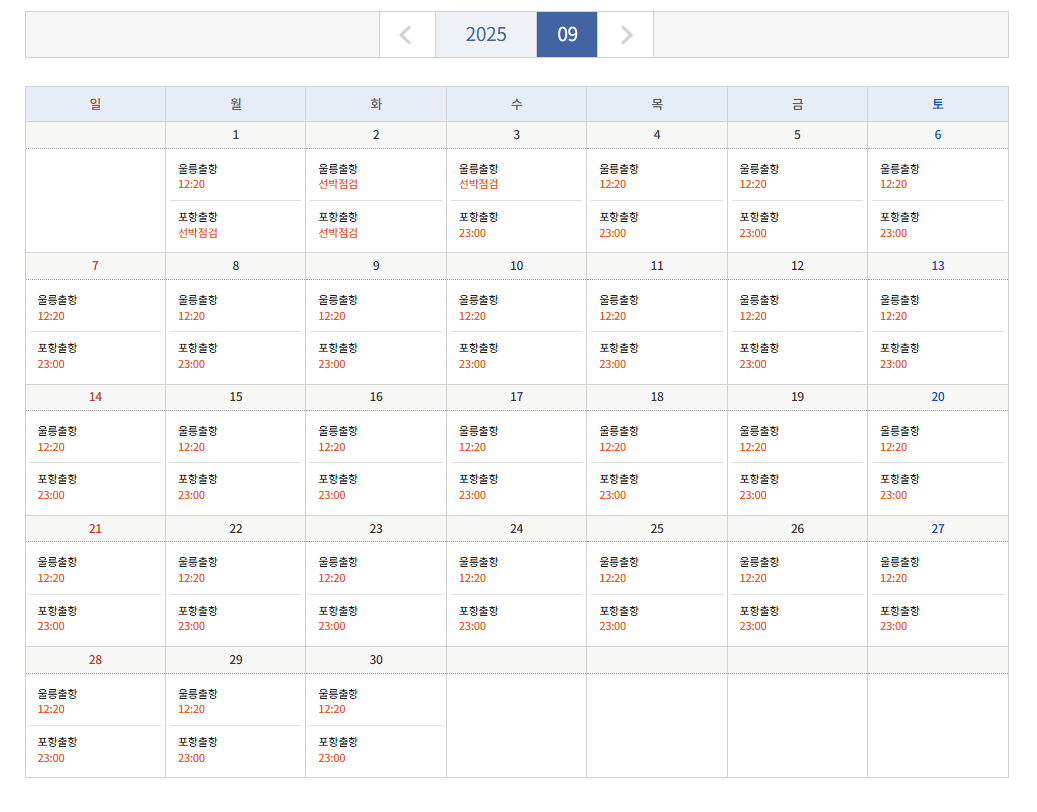The width and height of the screenshot is (1037, 812).
Task: Select date 1 in the calendar
Action: (x=235, y=135)
